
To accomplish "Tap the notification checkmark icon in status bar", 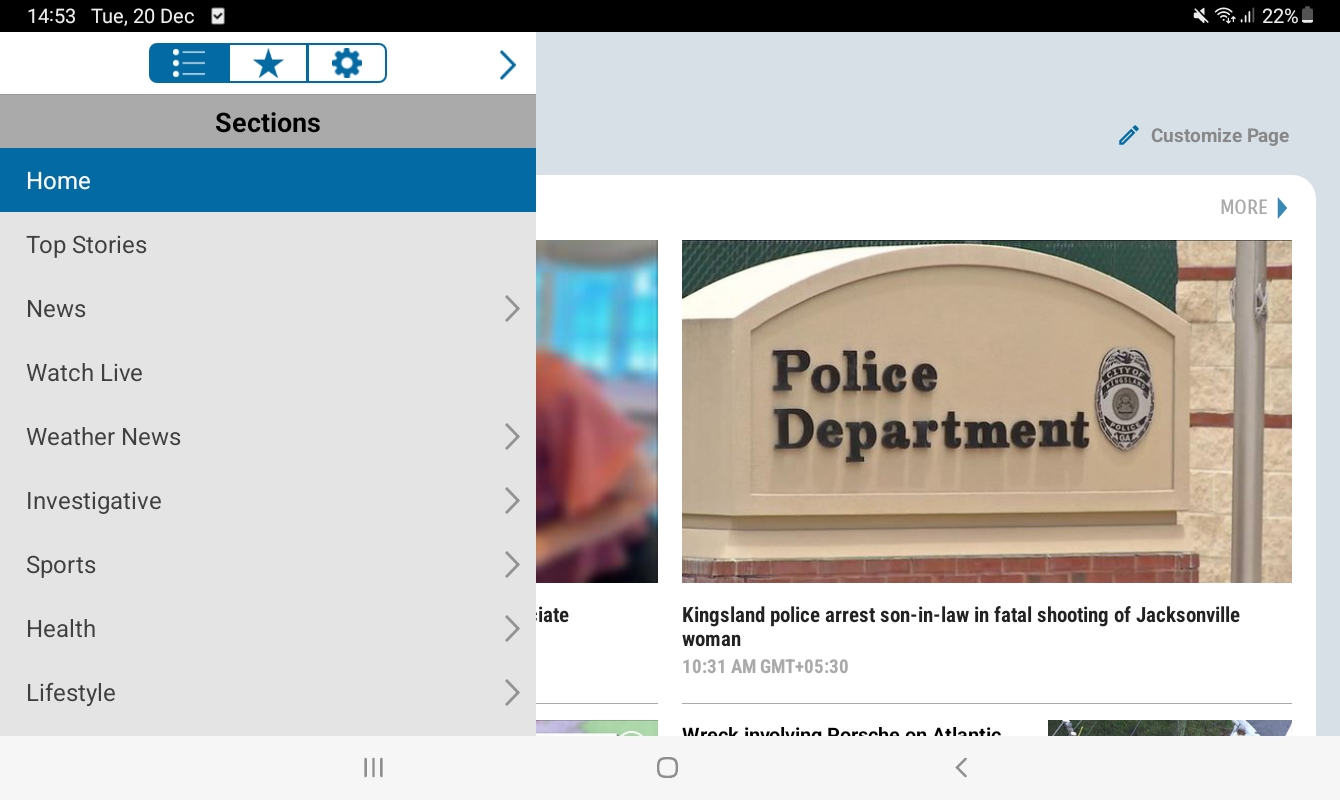I will click(x=218, y=16).
